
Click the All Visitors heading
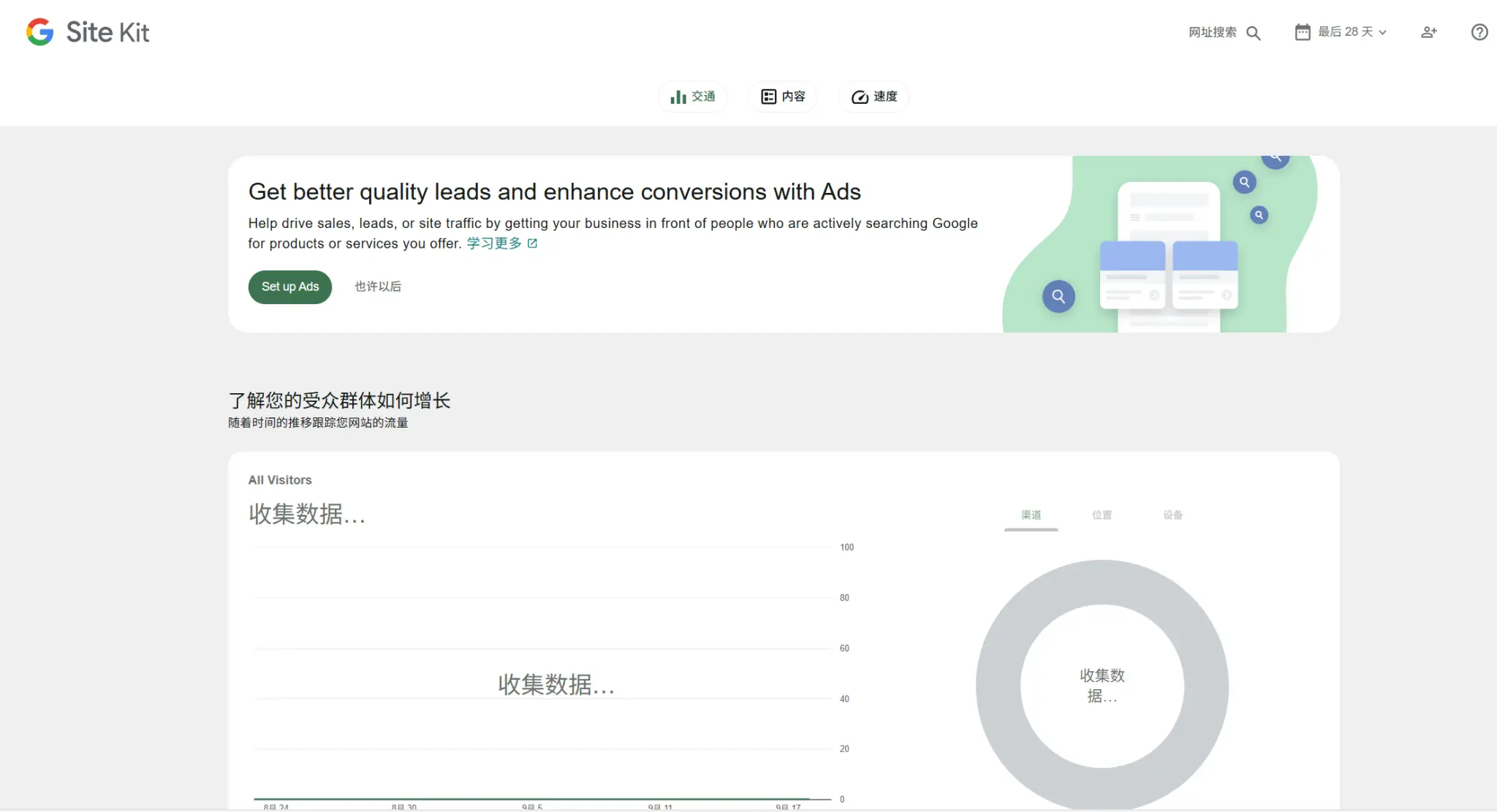point(280,480)
